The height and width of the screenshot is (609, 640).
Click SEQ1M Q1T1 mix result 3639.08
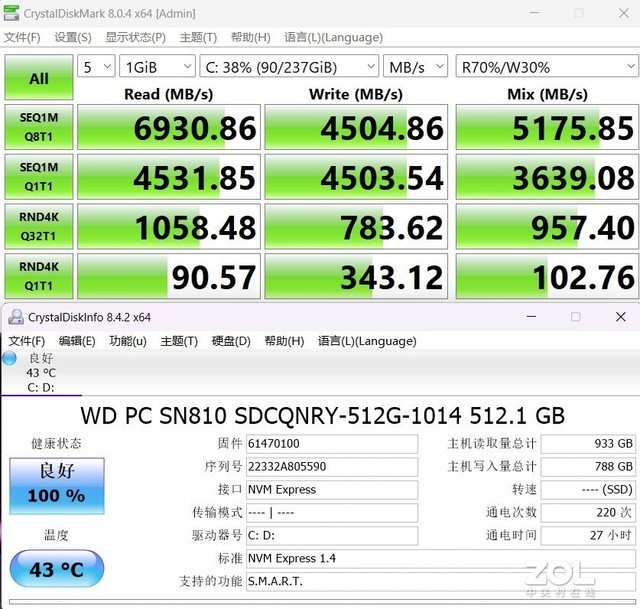tap(547, 177)
